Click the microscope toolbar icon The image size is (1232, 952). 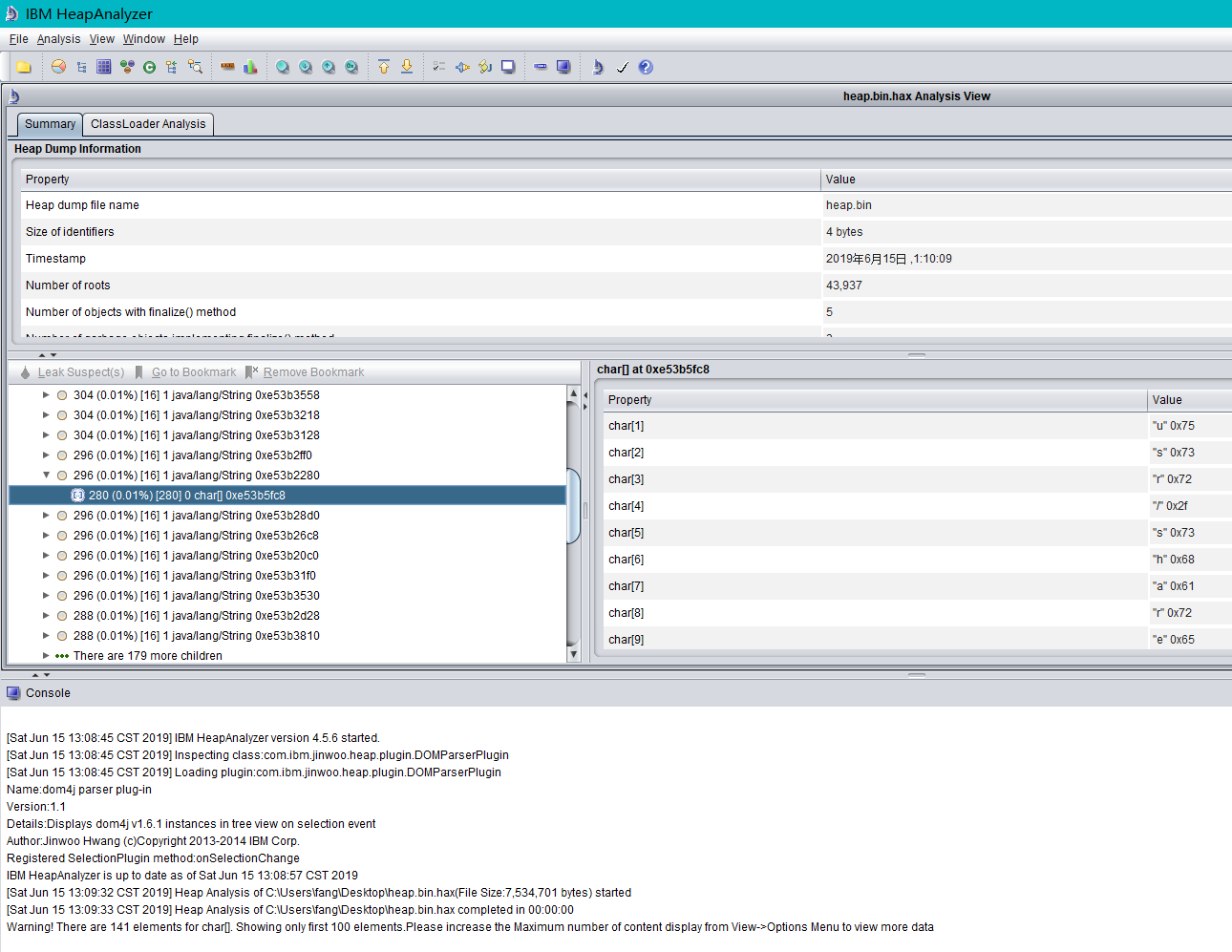click(x=598, y=67)
